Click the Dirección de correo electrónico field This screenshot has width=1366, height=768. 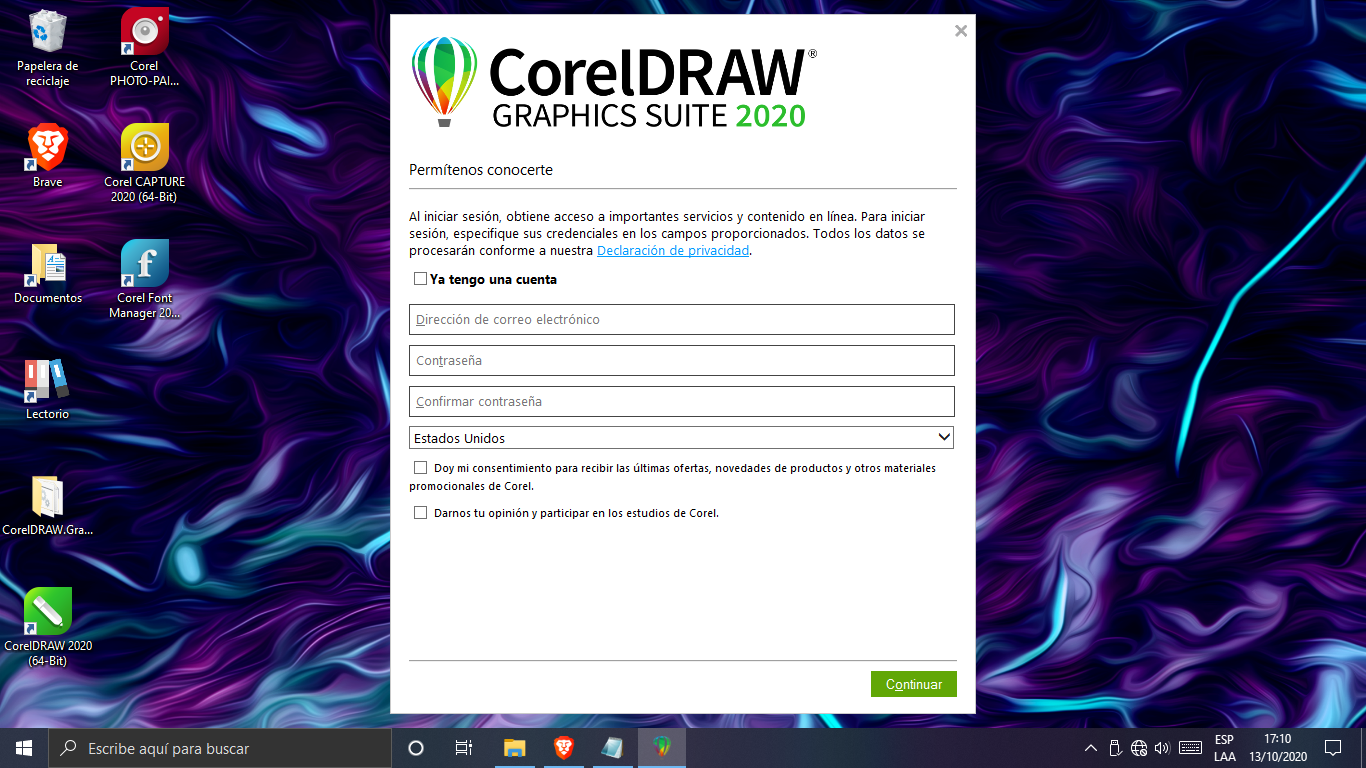[682, 320]
